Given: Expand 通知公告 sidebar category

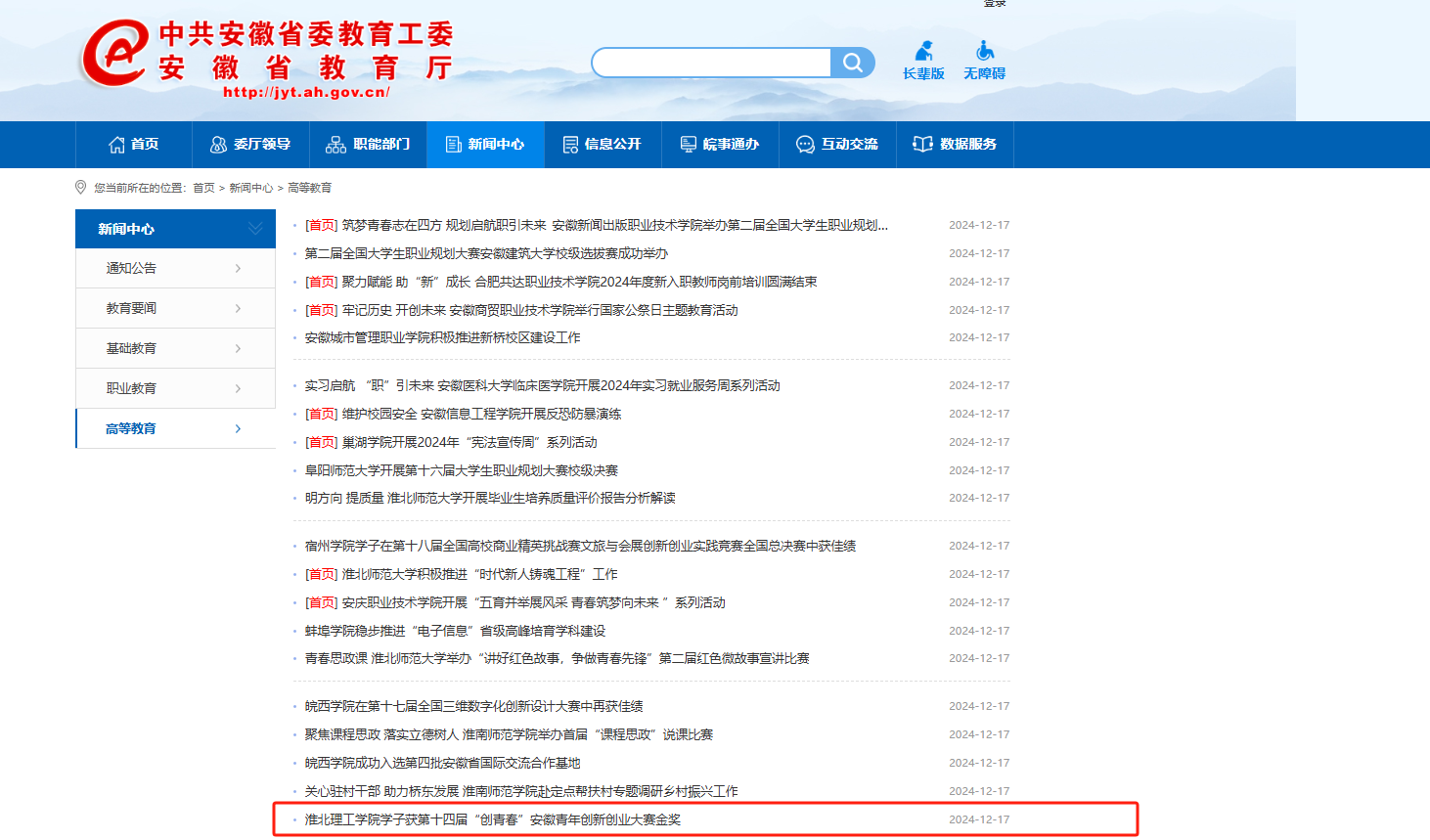Looking at the screenshot, I should 175,268.
